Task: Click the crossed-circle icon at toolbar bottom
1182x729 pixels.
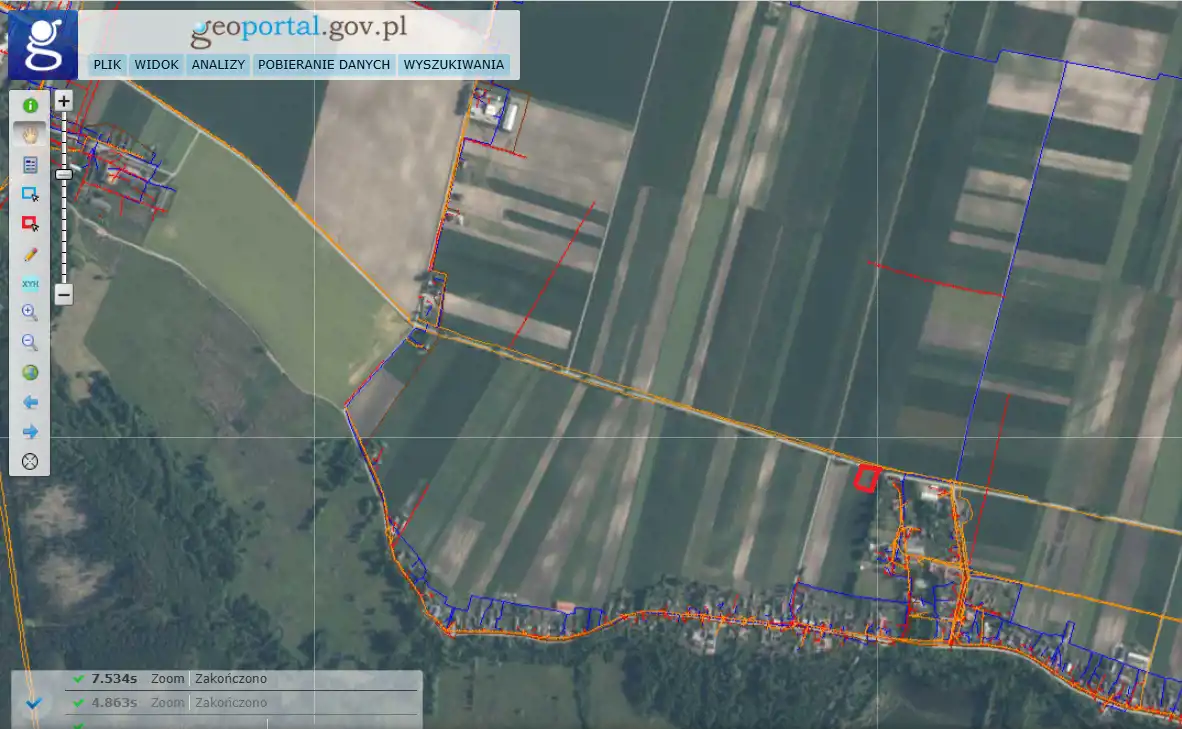Action: [x=30, y=461]
